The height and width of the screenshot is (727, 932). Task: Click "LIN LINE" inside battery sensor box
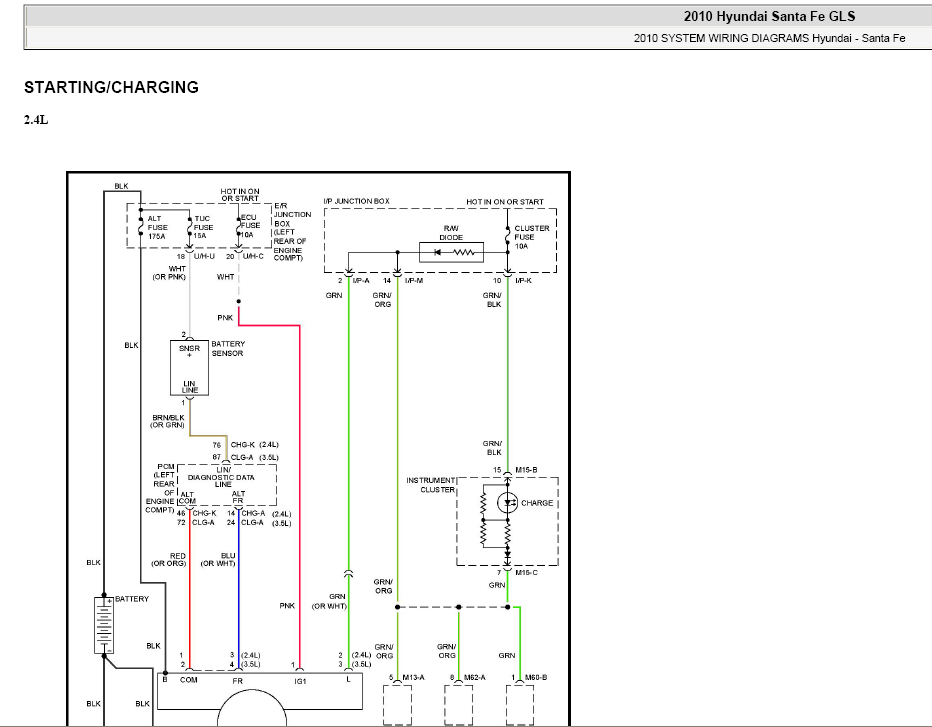(x=190, y=387)
